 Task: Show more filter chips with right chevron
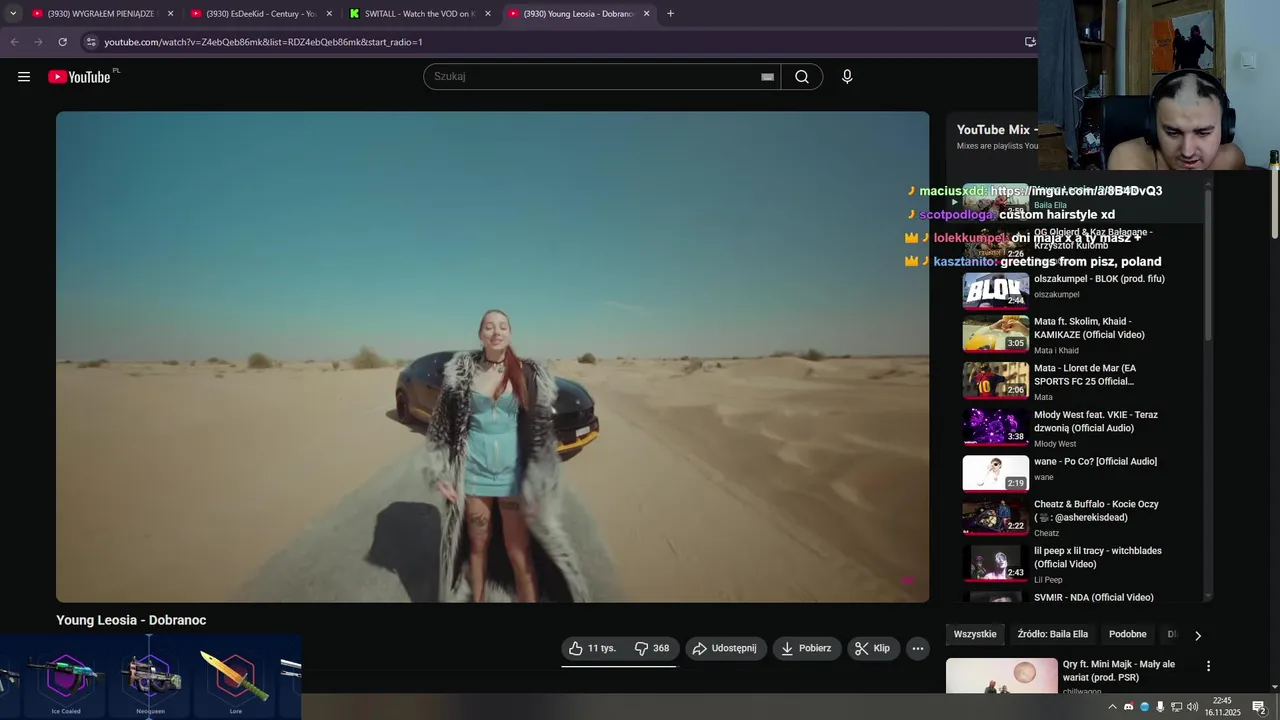click(x=1198, y=635)
